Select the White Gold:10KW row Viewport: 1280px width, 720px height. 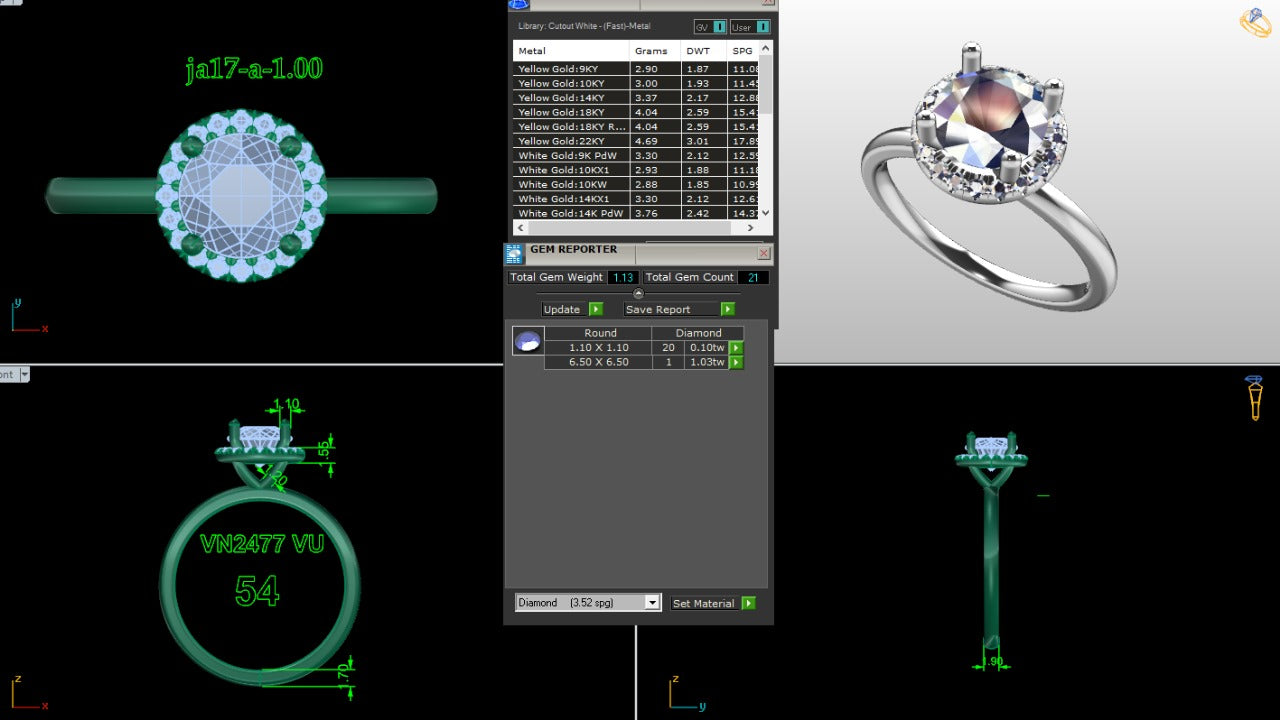636,184
